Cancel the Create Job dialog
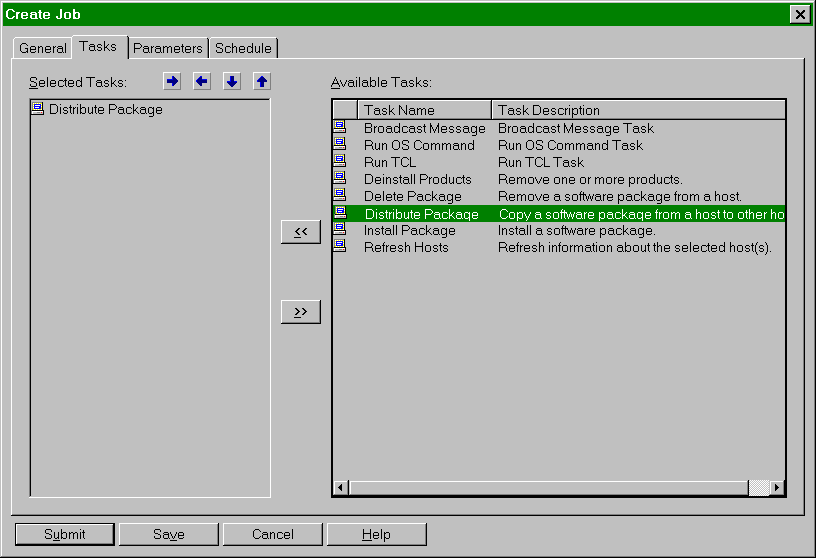 273,535
